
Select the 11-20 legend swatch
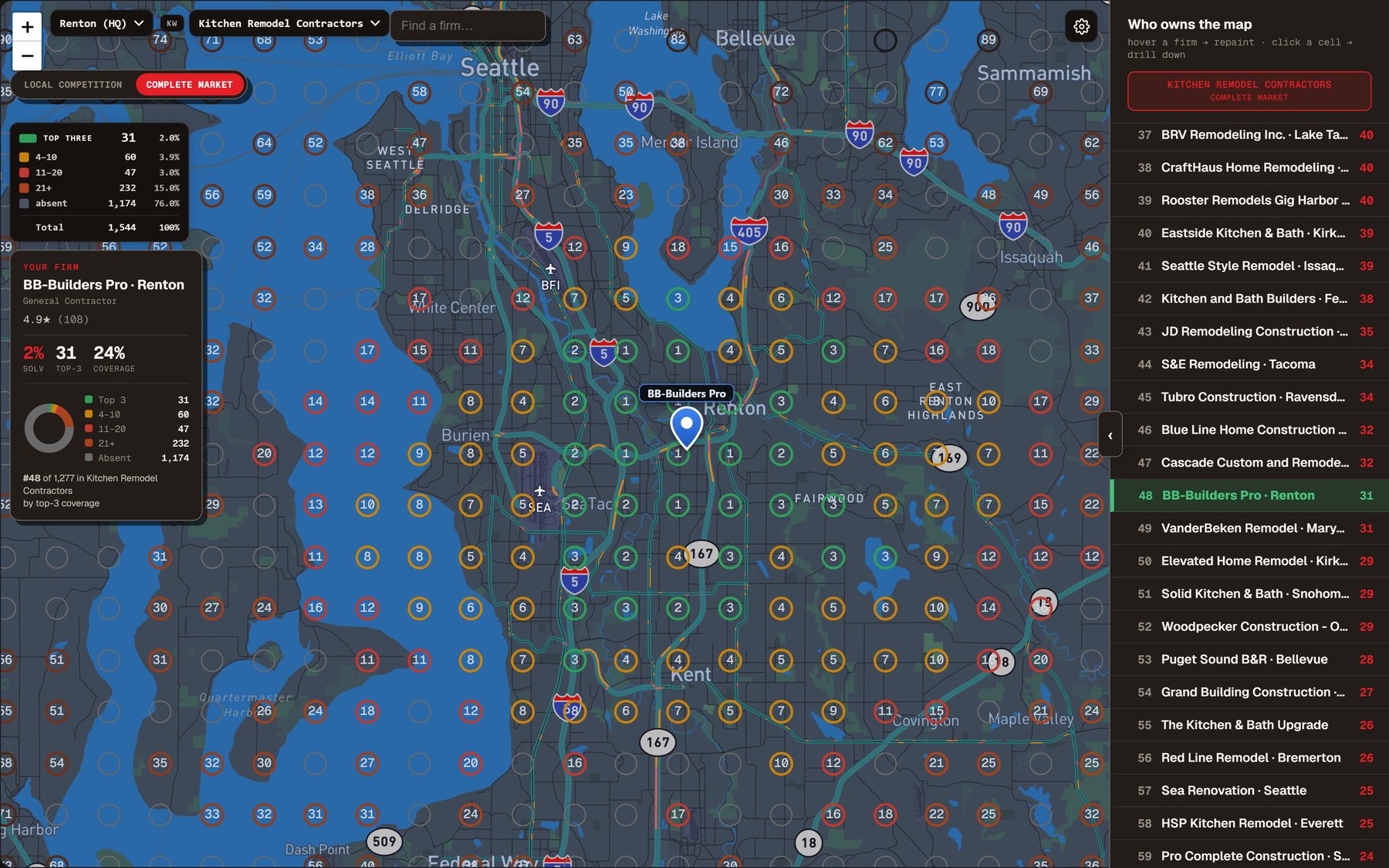[x=24, y=173]
